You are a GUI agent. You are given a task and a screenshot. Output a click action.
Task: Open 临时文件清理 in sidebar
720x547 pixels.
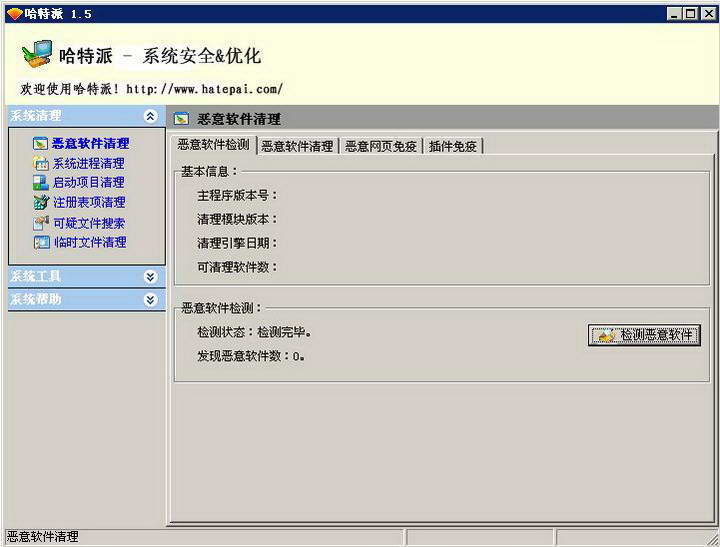click(x=90, y=242)
